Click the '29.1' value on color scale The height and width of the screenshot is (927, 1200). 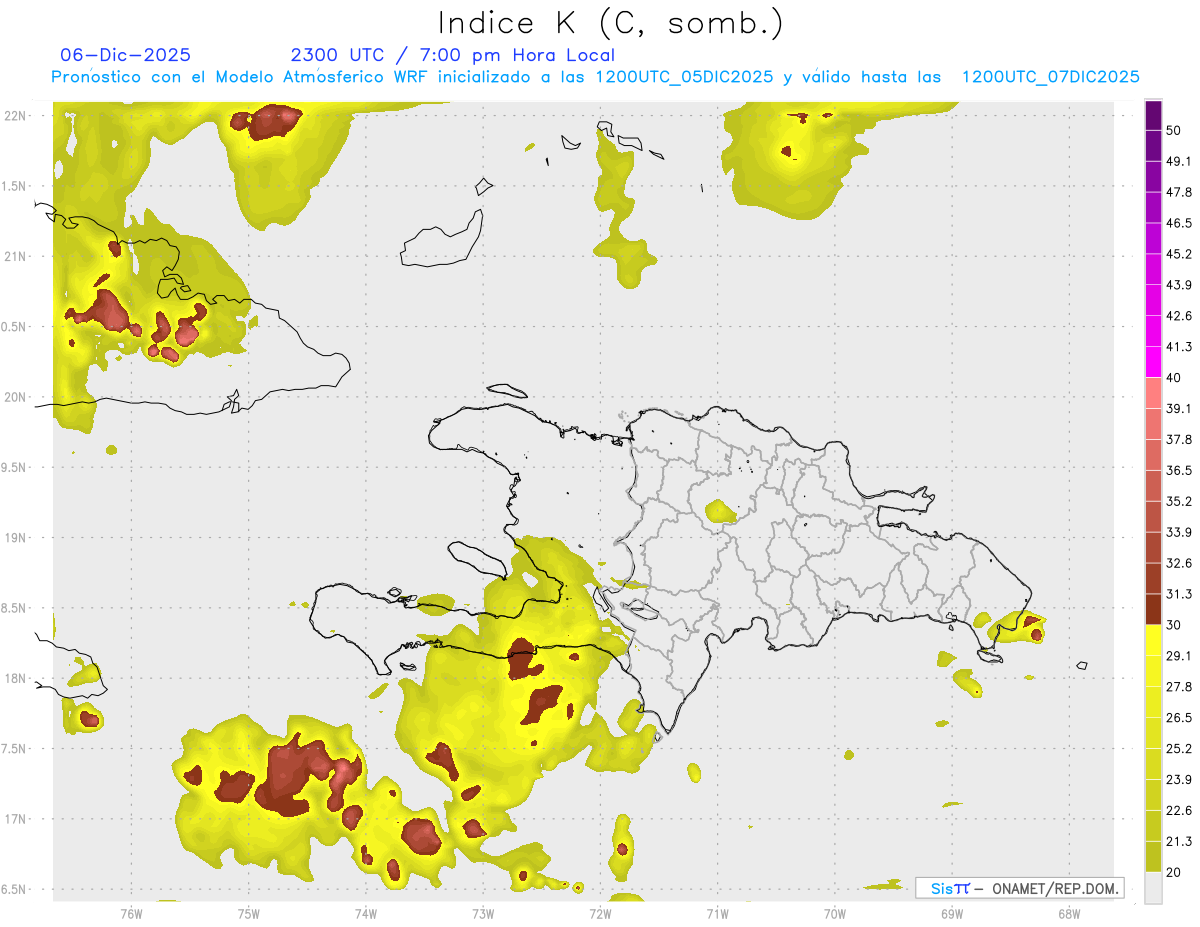point(1179,656)
